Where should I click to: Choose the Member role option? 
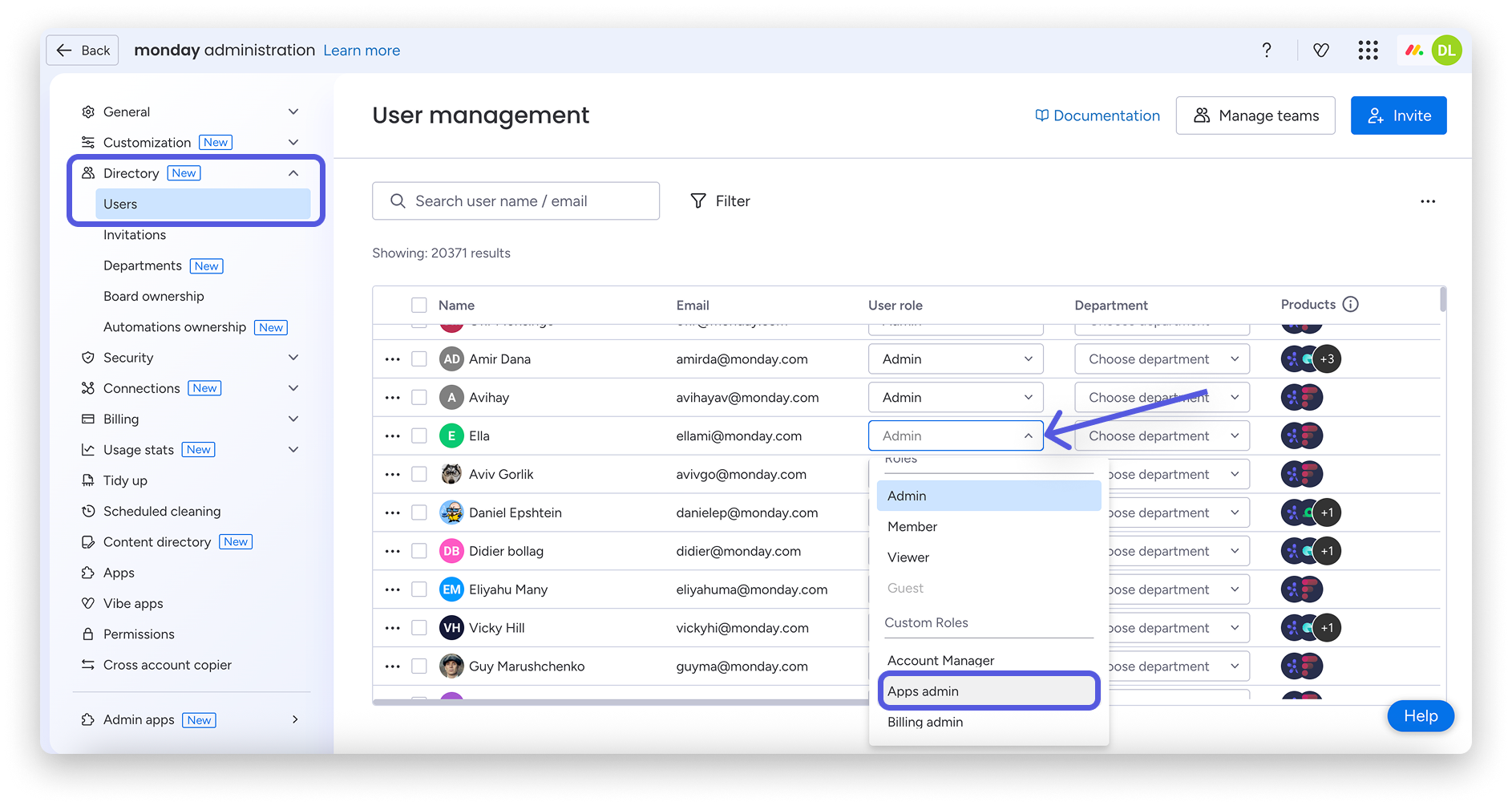click(x=988, y=527)
